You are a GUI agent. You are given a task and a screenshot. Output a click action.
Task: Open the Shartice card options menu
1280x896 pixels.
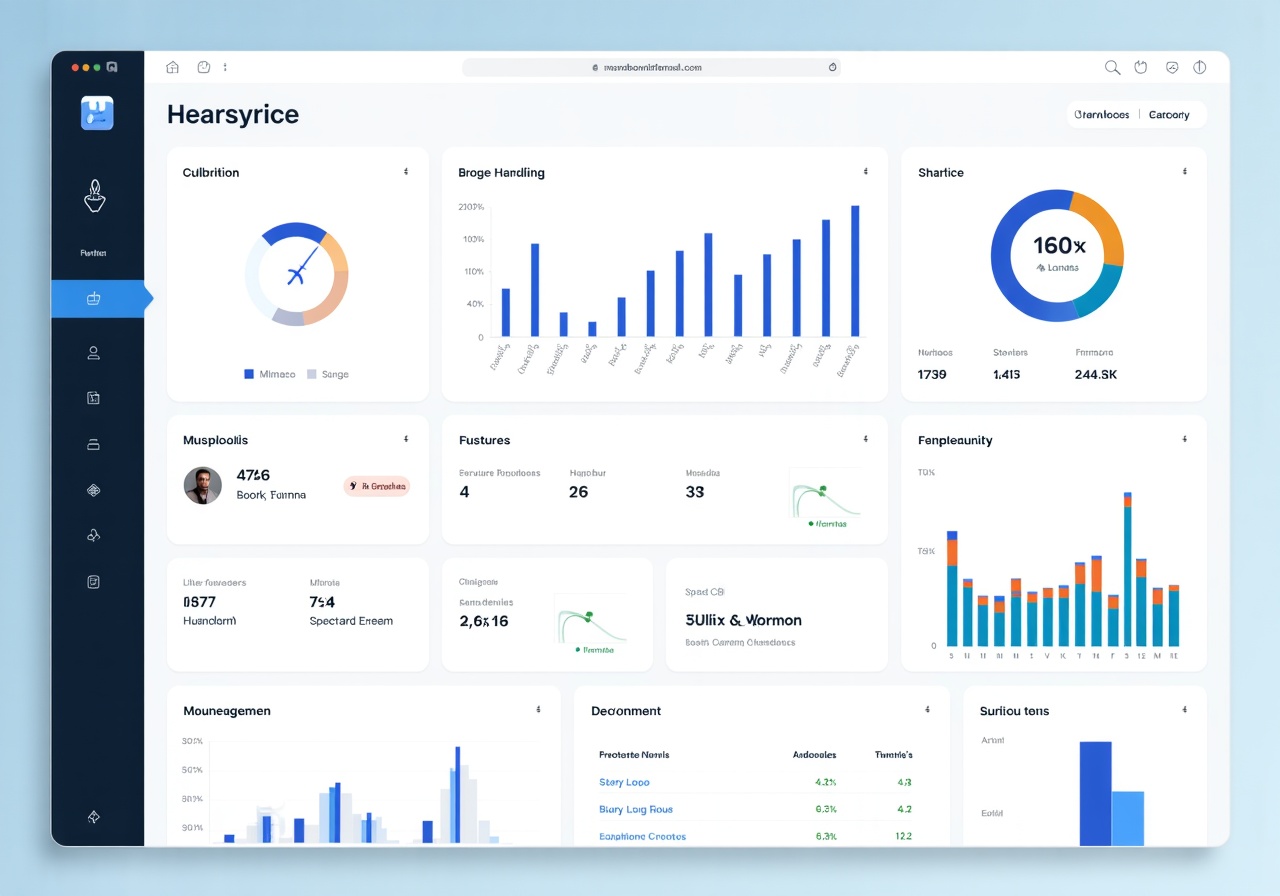tap(1185, 172)
